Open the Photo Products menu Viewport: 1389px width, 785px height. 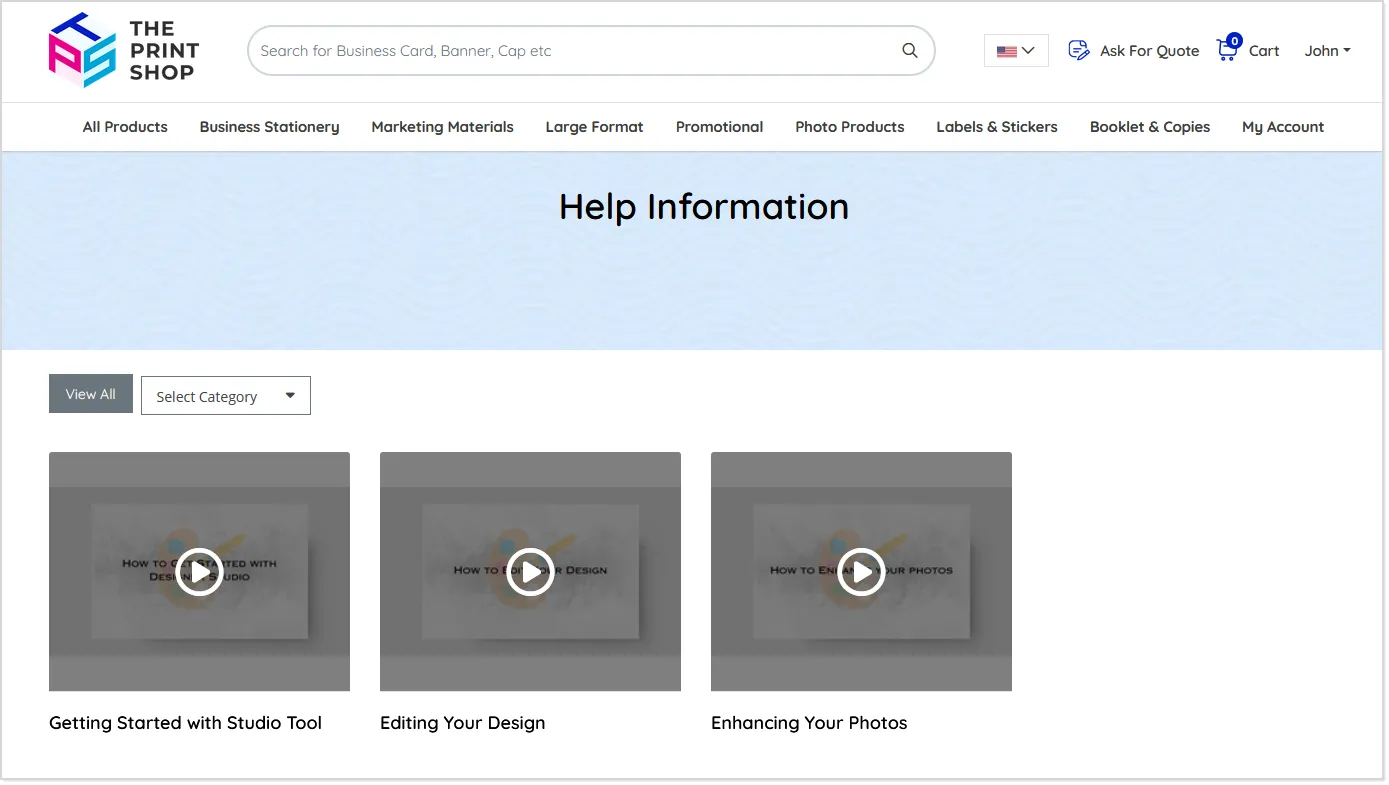tap(850, 127)
